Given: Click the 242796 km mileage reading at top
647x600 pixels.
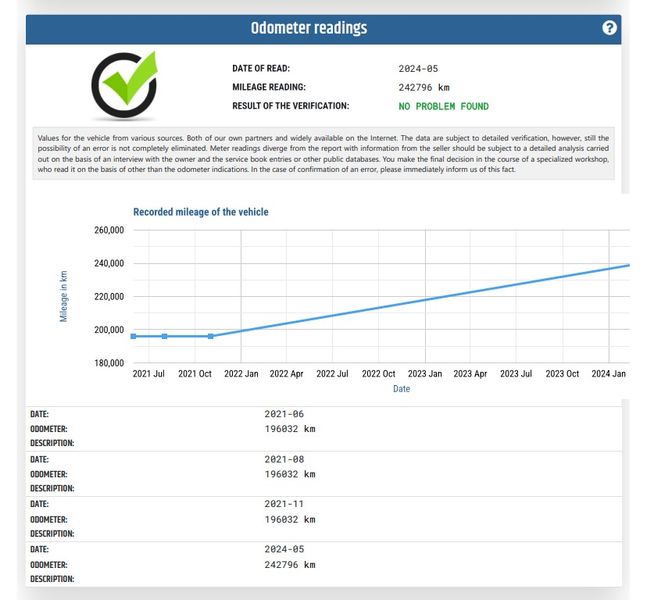Looking at the screenshot, I should click(424, 87).
